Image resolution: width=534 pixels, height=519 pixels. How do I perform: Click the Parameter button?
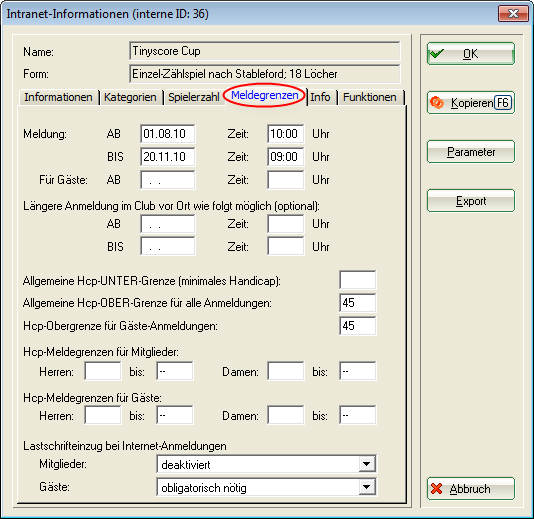[471, 152]
